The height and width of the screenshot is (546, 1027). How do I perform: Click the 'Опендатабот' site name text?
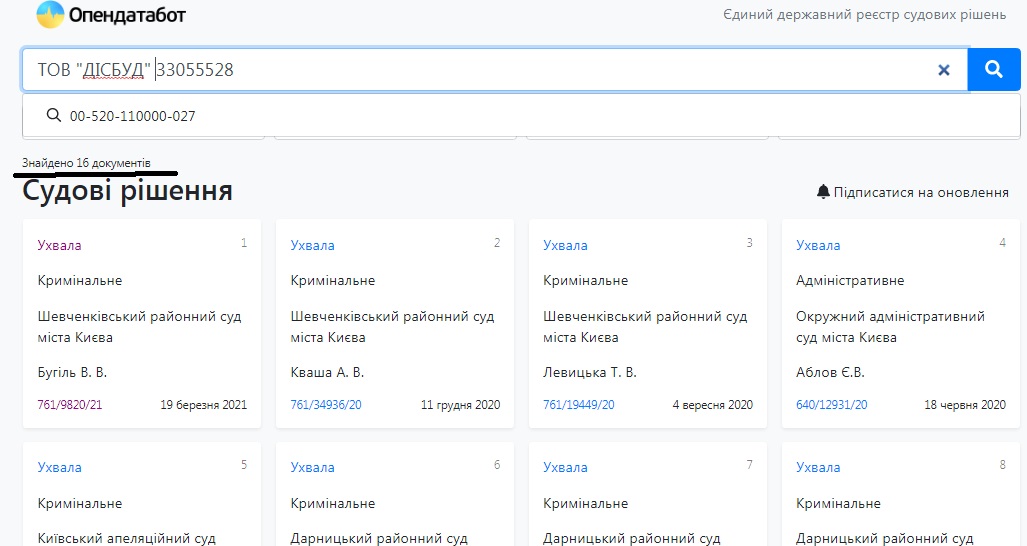(128, 15)
